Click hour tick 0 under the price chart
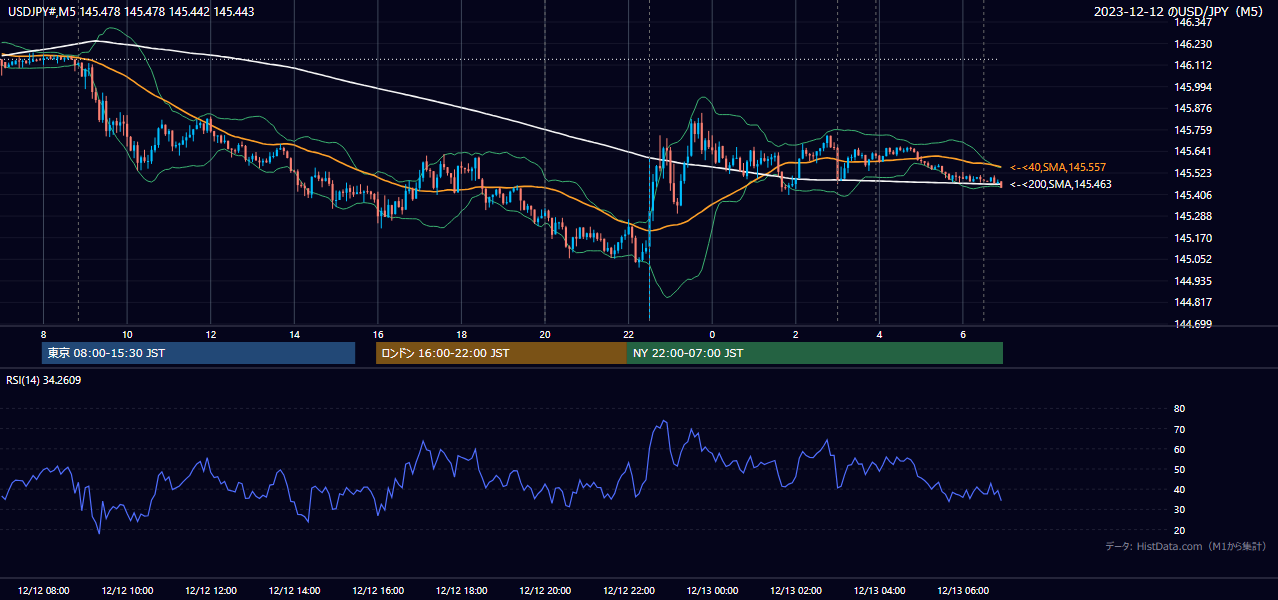Screen dimensions: 1278x600 pos(712,334)
